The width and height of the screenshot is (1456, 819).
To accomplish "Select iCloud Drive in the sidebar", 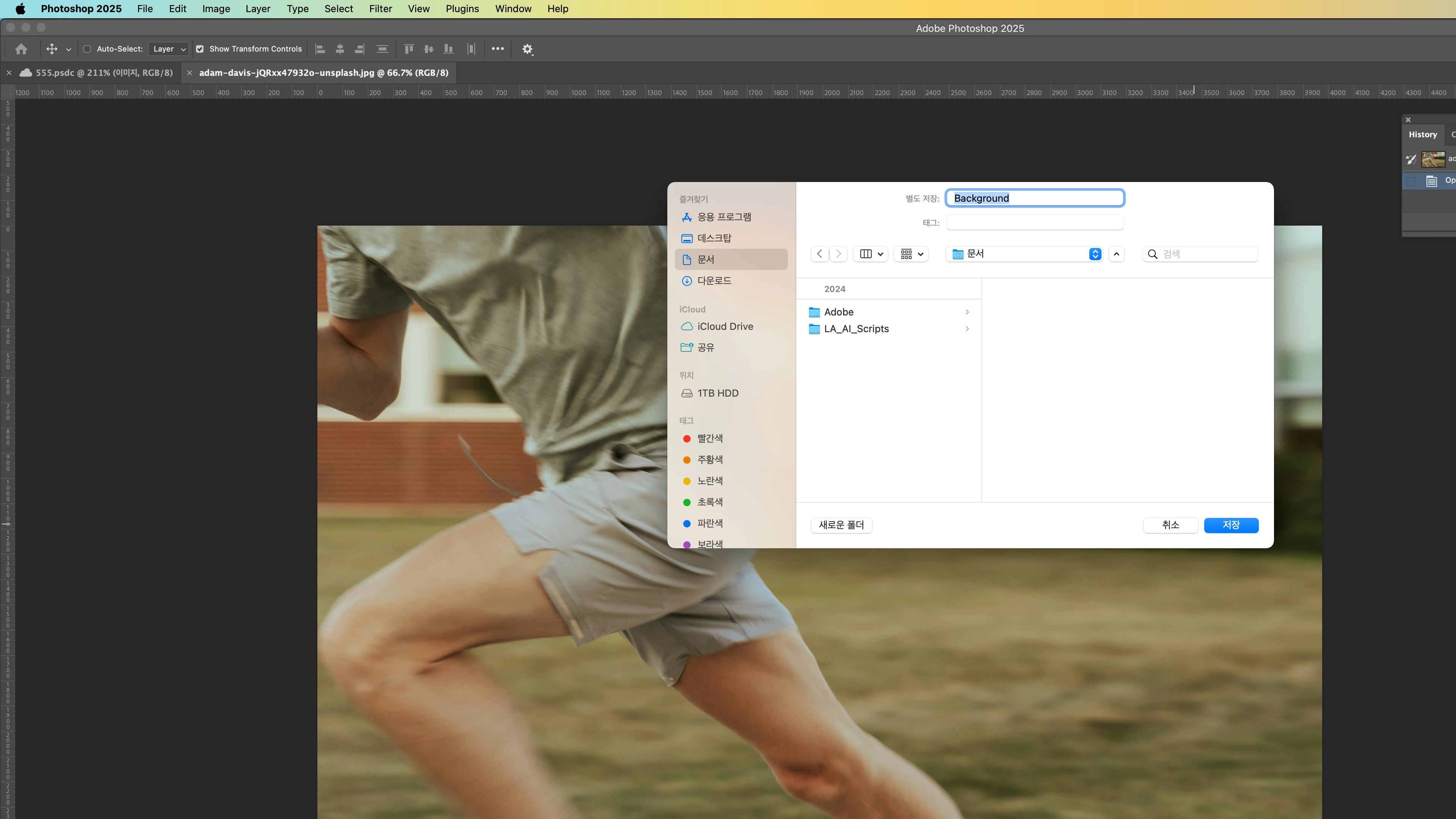I will coord(725,326).
